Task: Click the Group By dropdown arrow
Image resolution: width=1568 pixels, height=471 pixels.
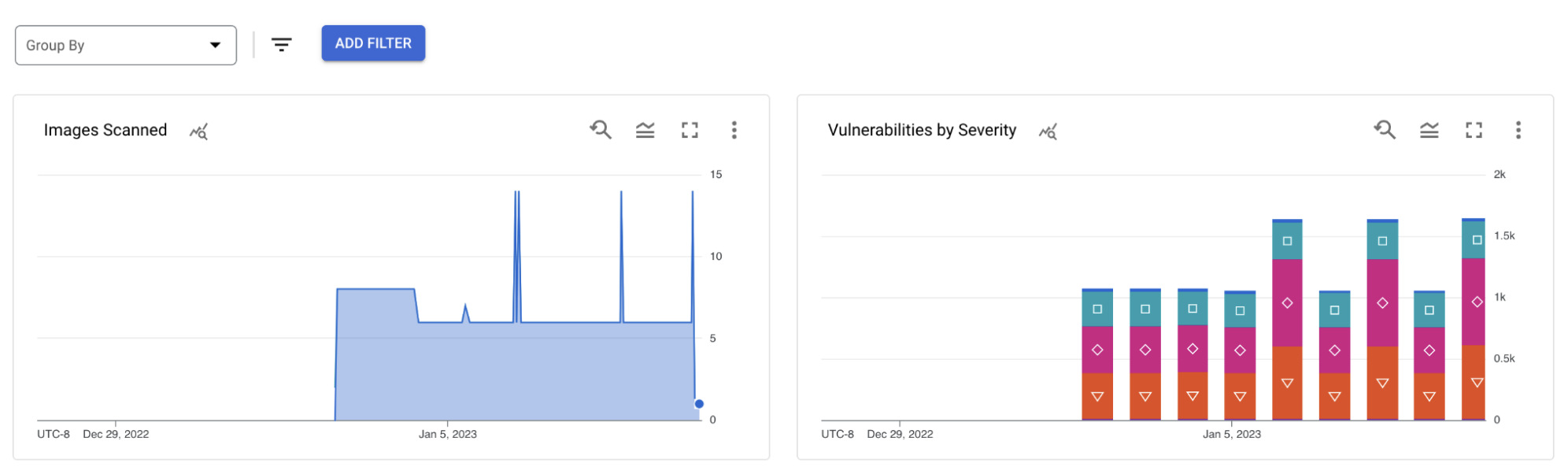Action: [x=215, y=45]
